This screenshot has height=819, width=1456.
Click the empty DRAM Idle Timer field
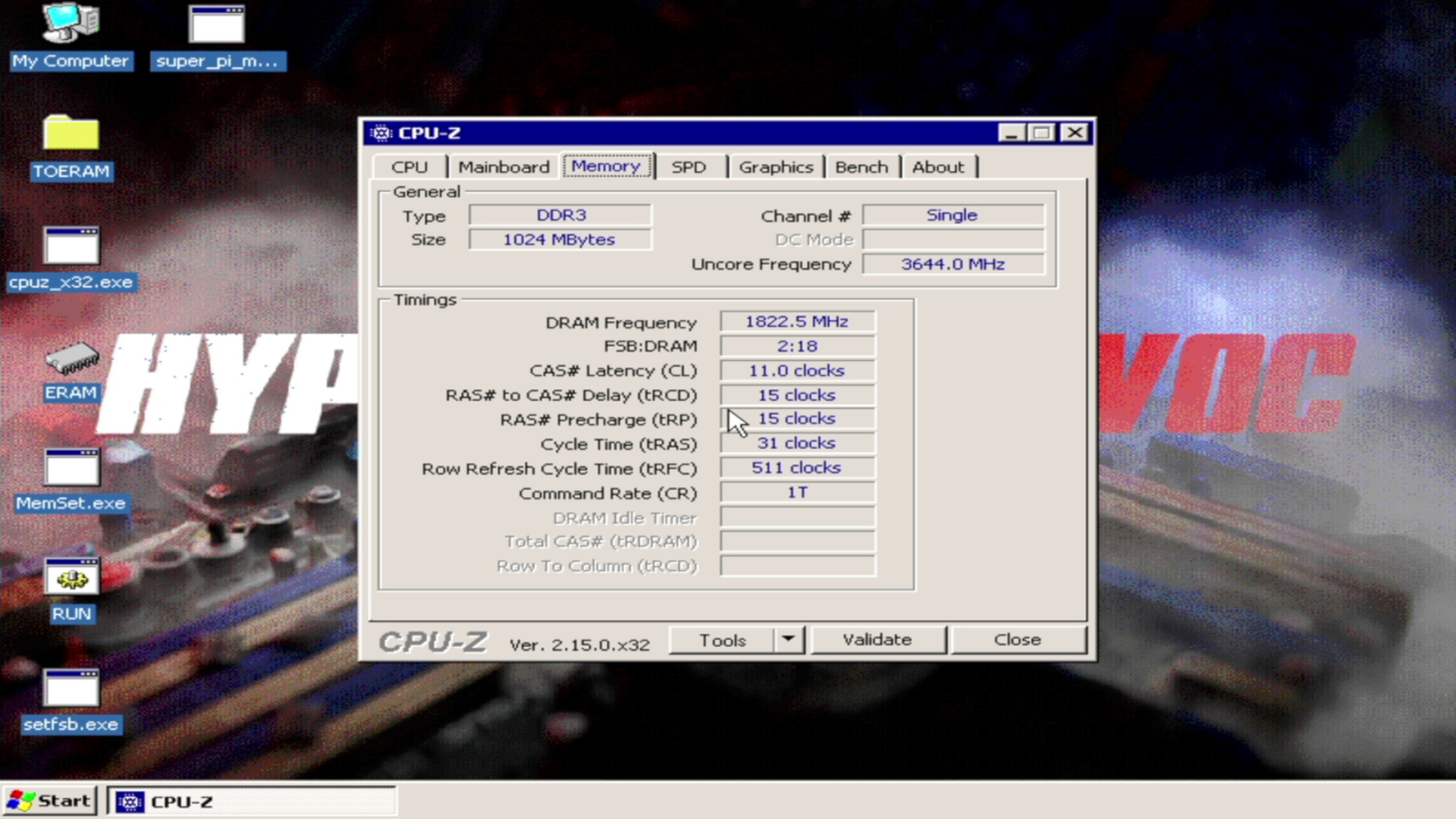pyautogui.click(x=798, y=518)
